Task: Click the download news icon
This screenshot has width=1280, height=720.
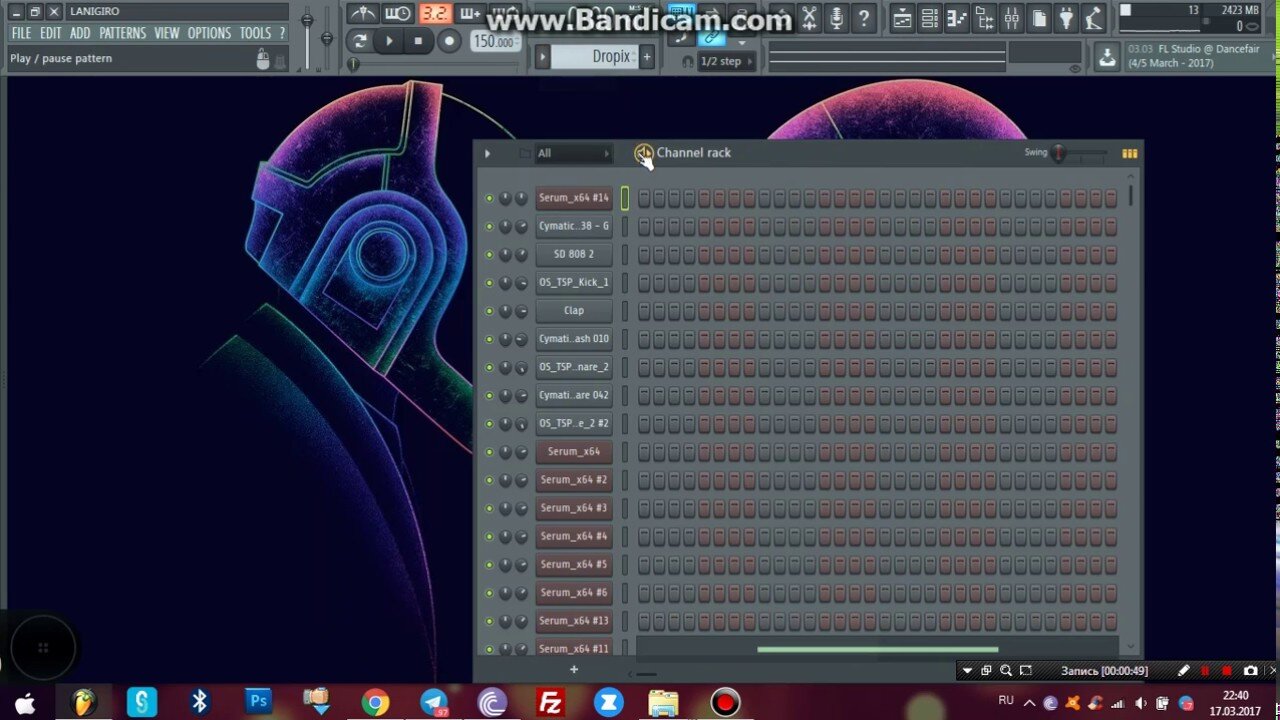Action: [1106, 57]
